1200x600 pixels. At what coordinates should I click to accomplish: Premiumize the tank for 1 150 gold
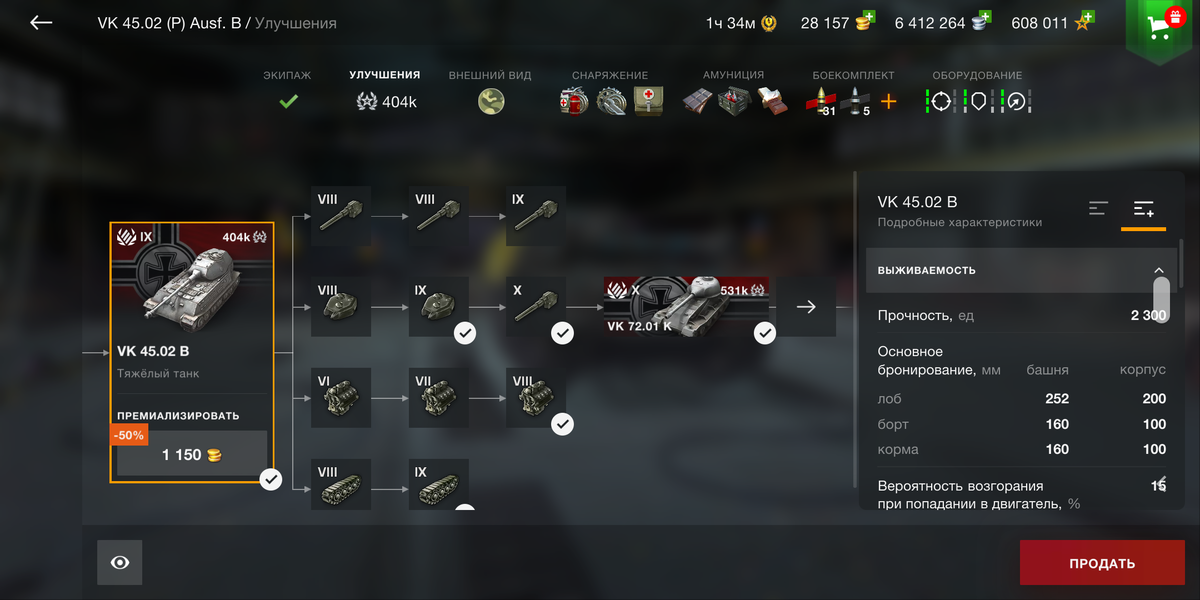(x=192, y=454)
